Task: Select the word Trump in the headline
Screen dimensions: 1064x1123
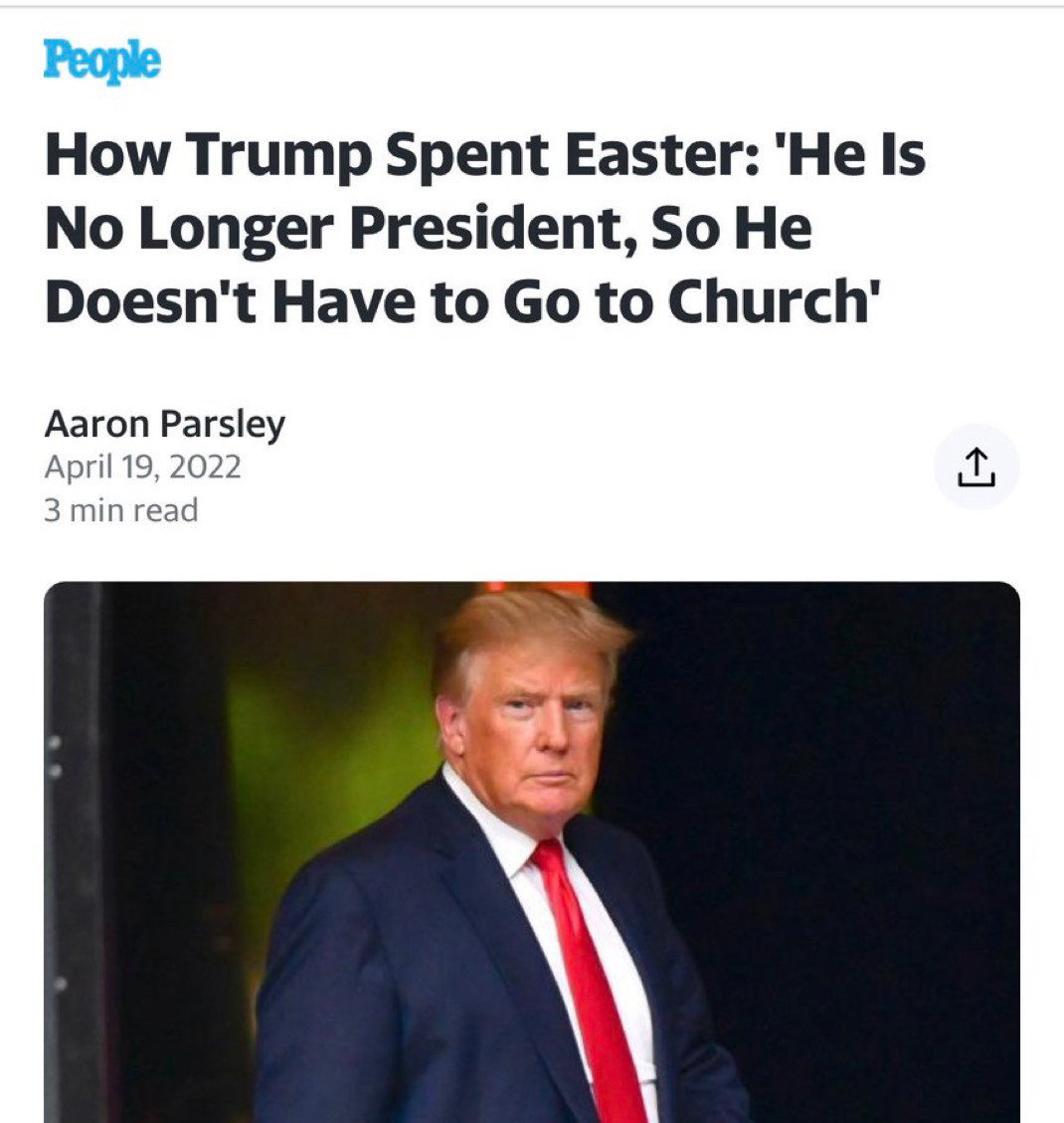Action: (x=280, y=155)
